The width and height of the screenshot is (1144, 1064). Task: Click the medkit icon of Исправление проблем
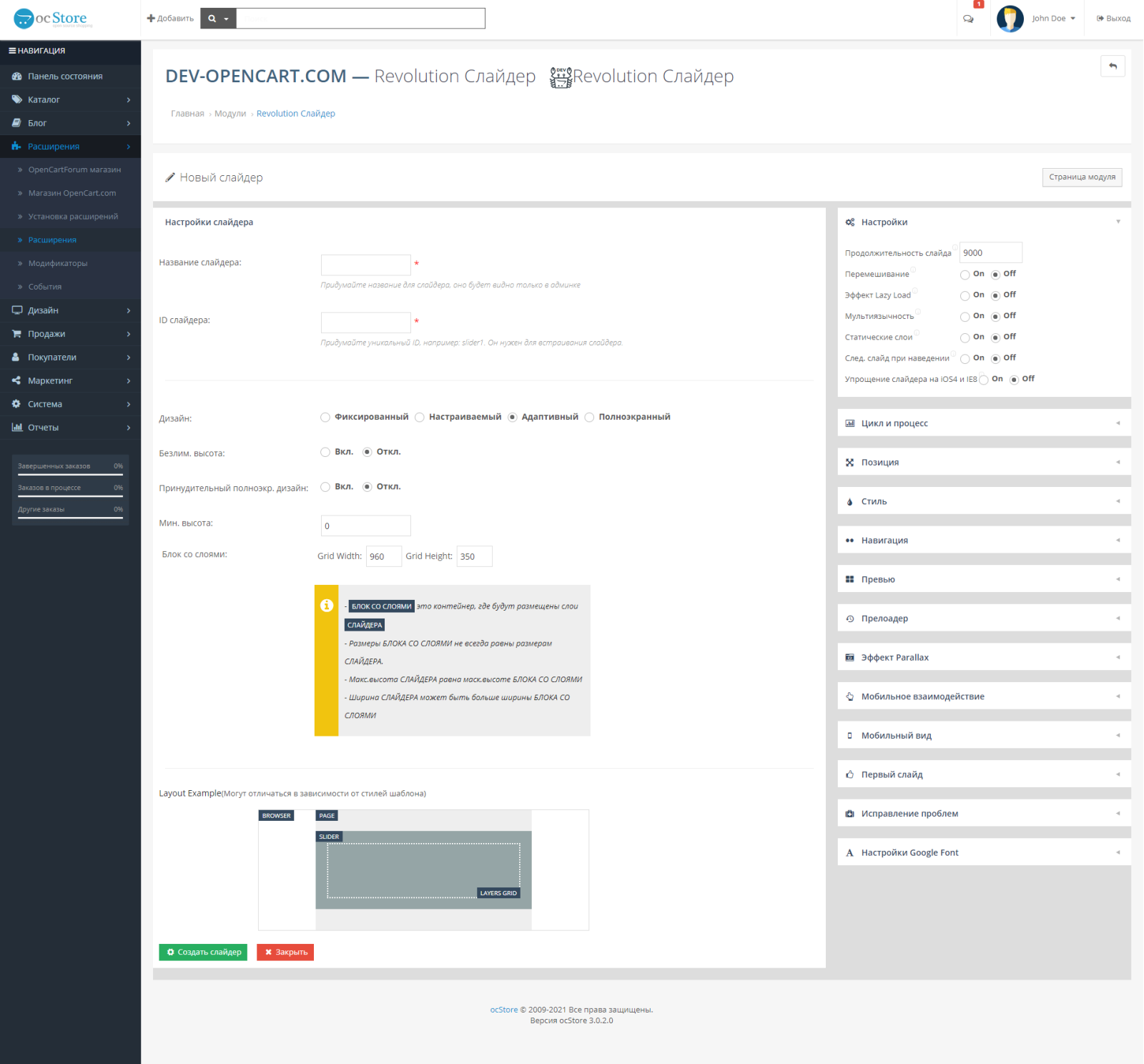tap(849, 814)
